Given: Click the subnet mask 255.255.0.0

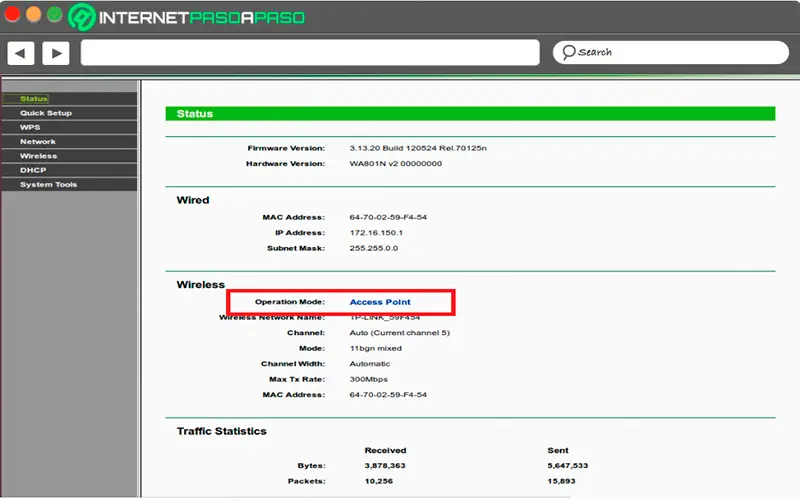Looking at the screenshot, I should tap(373, 248).
